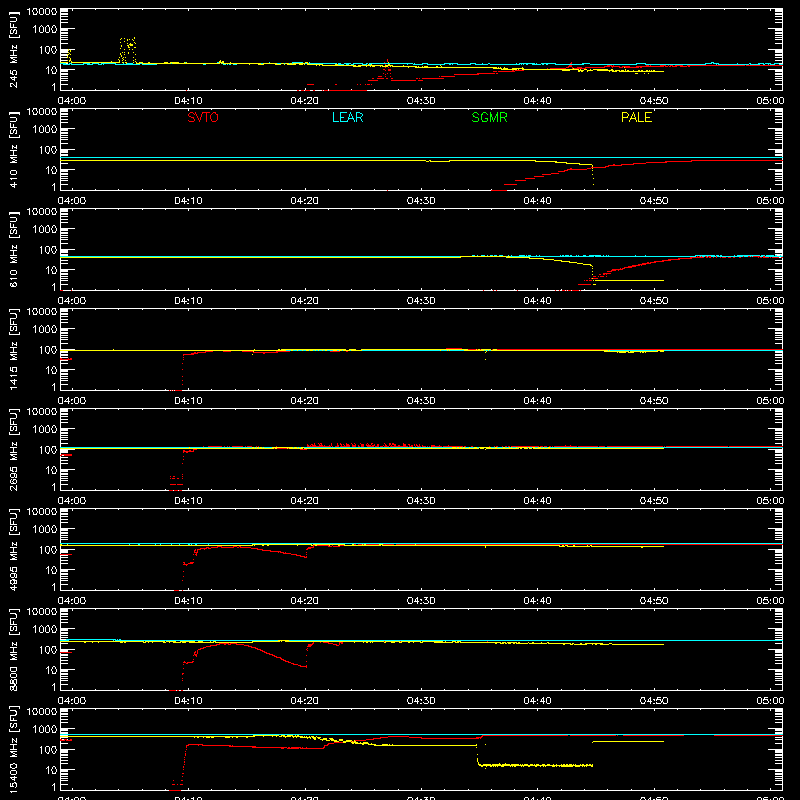Click the 10 y-axis value of the 1415 MHz plot
Screen dimensions: 800x800
(x=52, y=370)
